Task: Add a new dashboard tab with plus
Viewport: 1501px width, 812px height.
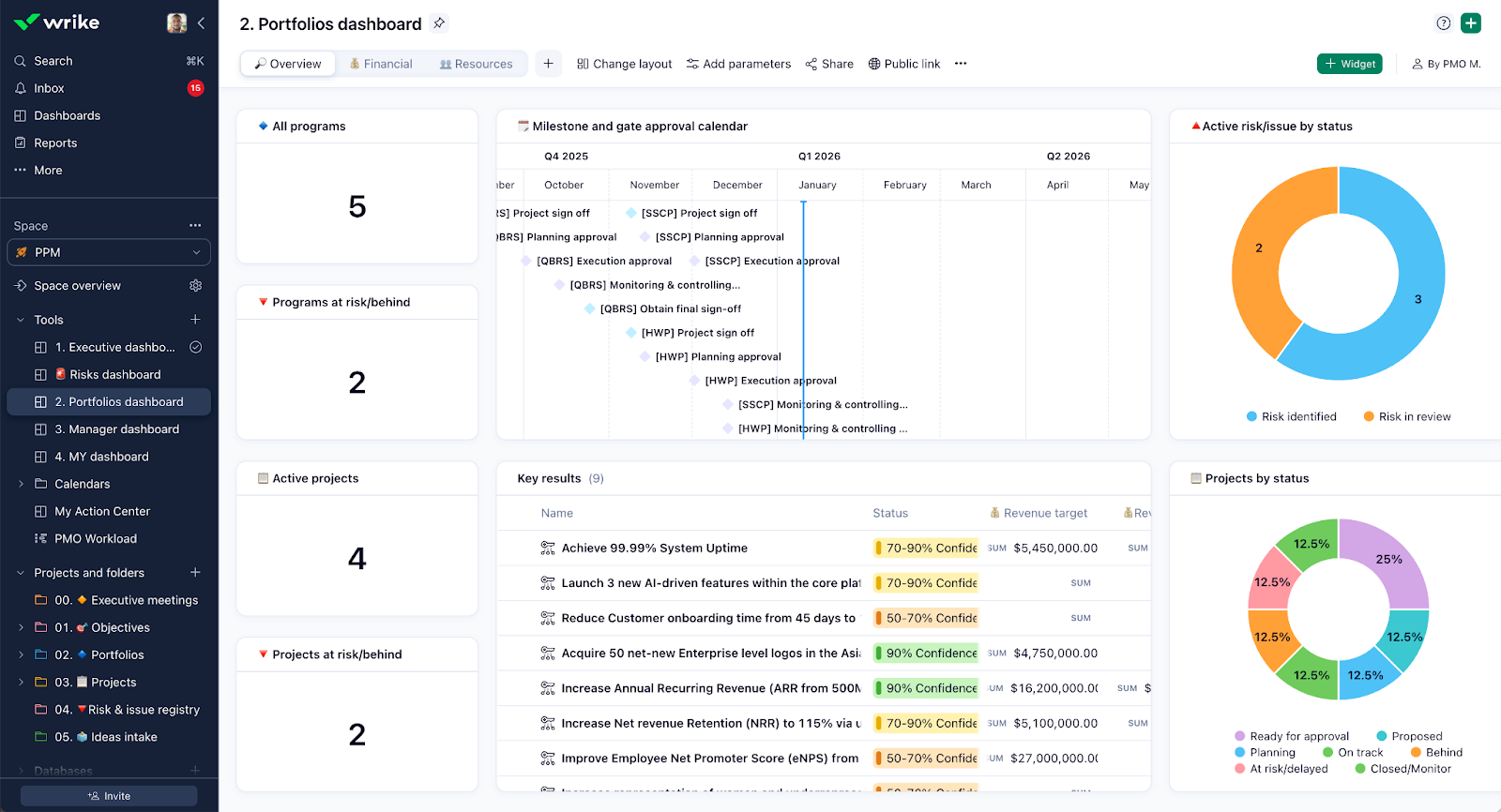Action: point(548,64)
